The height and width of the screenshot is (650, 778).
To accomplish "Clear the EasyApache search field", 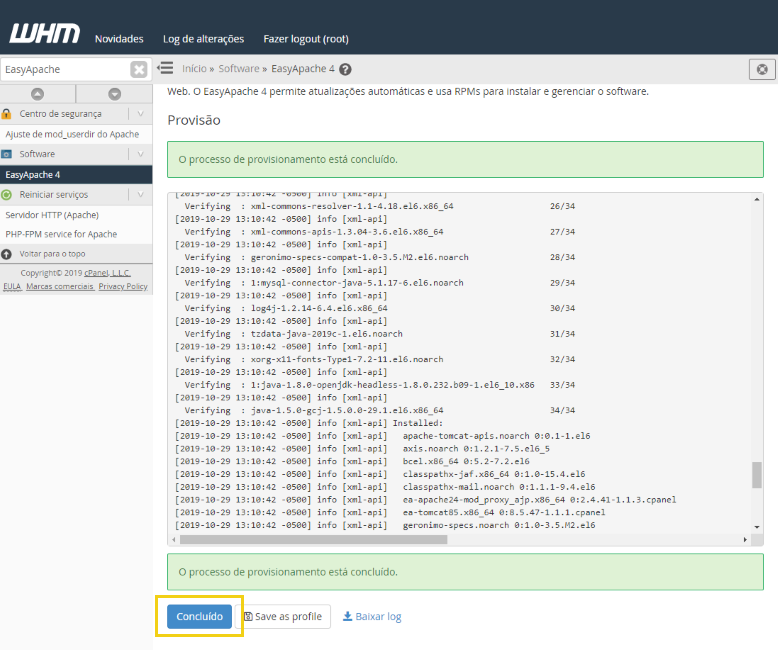I will [139, 69].
